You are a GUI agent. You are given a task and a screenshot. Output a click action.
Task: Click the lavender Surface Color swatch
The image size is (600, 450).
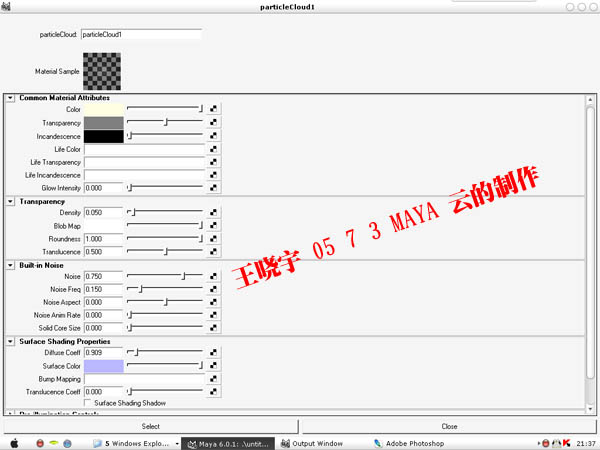coord(104,366)
